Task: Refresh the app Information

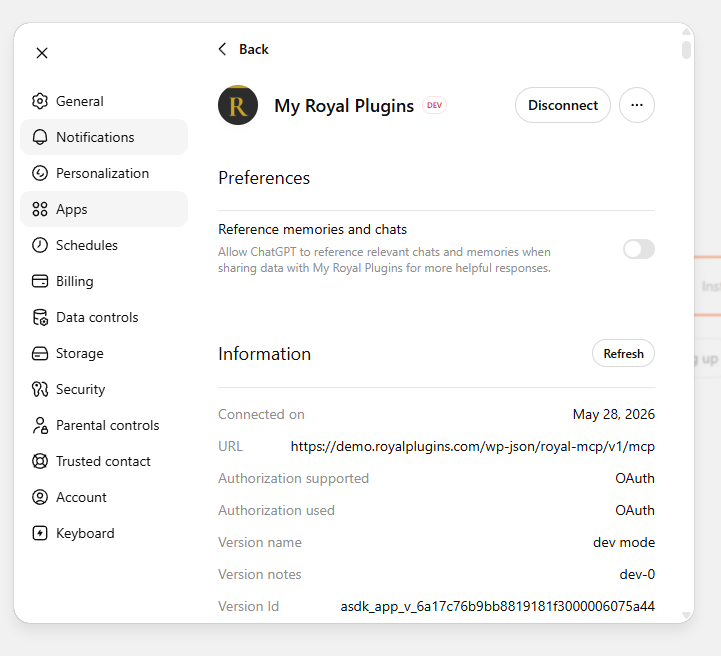Action: point(623,354)
